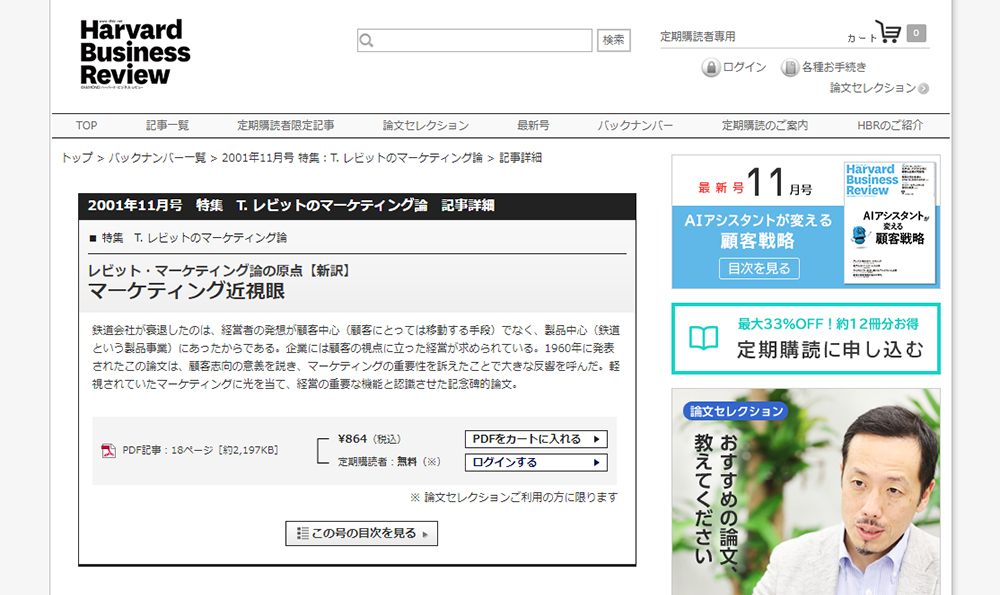Go to 定期購読者限定記事 nav item
Screen dimensions: 1000x595
click(286, 126)
